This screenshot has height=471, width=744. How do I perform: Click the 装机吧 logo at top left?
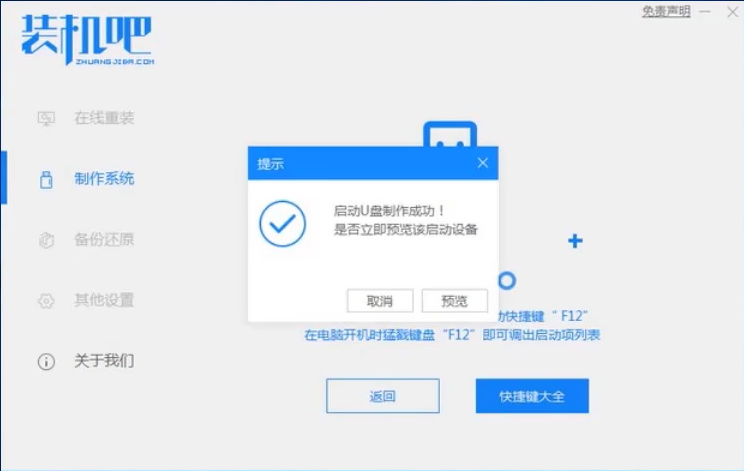pos(88,39)
